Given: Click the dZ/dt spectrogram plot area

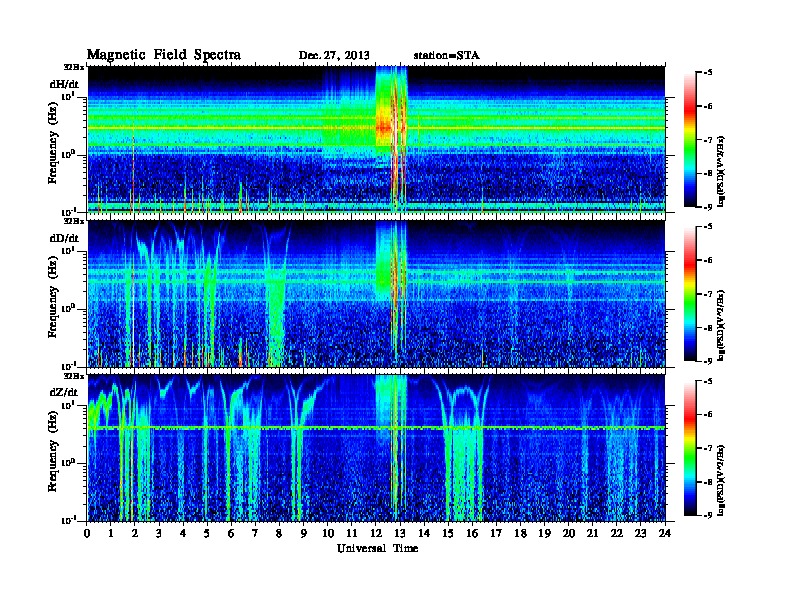Looking at the screenshot, I should pos(376,448).
